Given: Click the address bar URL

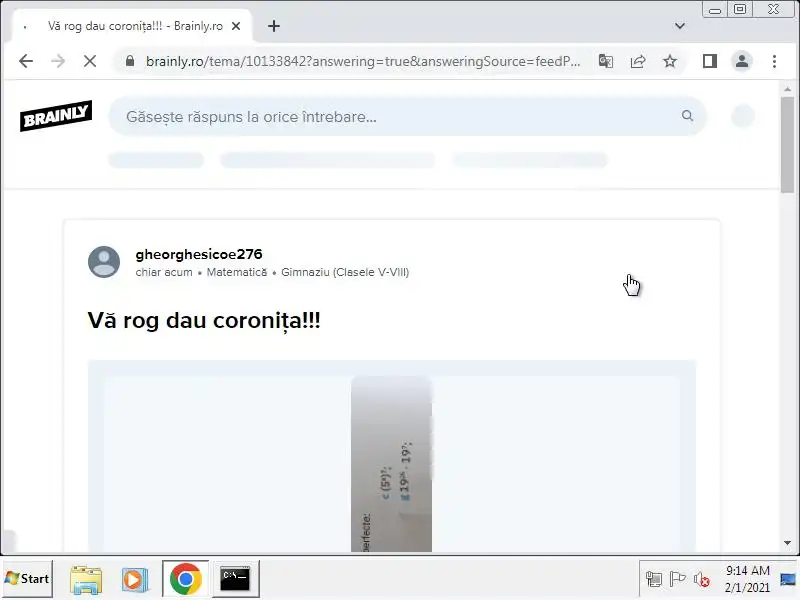Looking at the screenshot, I should 362,61.
